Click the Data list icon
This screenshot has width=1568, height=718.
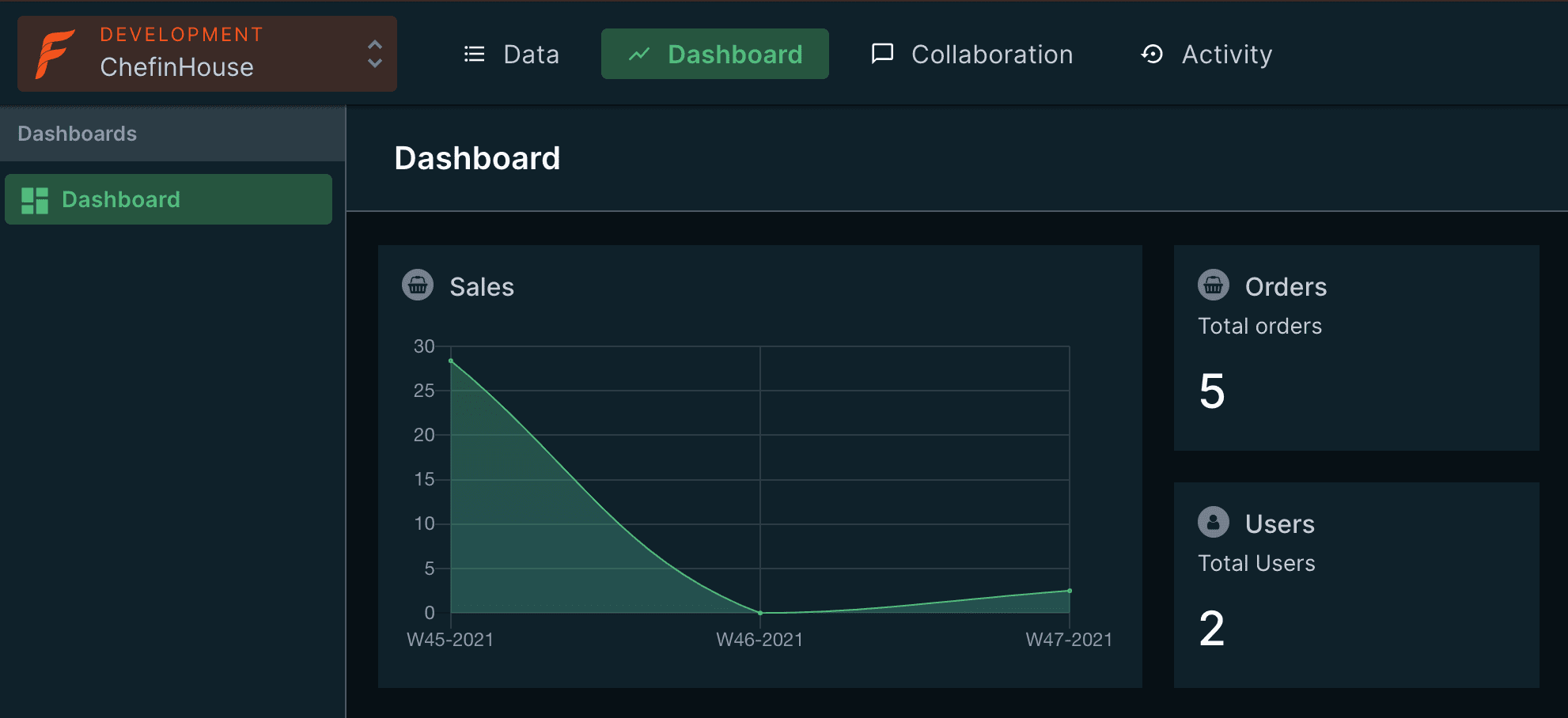click(x=474, y=54)
